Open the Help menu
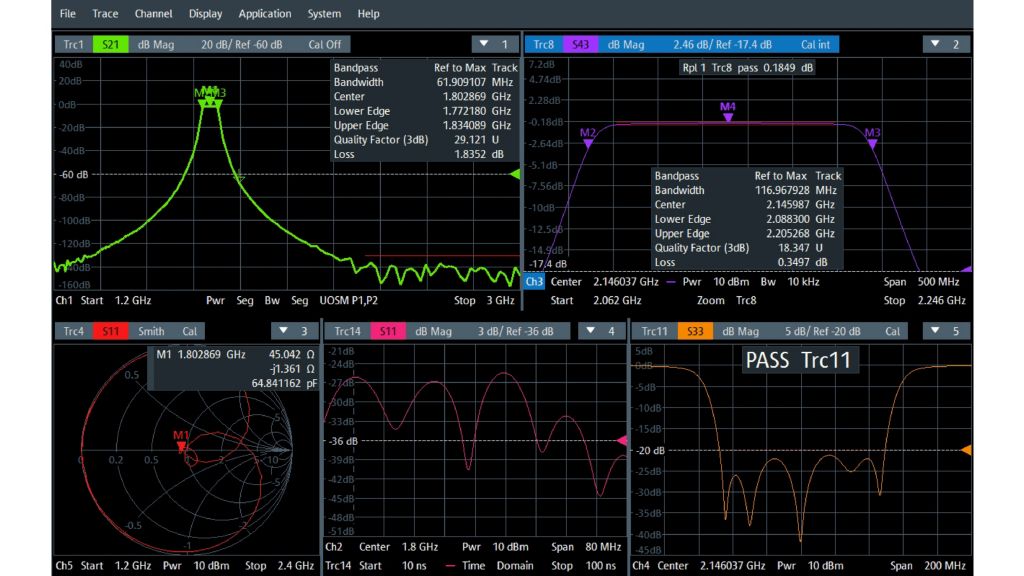The image size is (1024, 576). tap(368, 14)
